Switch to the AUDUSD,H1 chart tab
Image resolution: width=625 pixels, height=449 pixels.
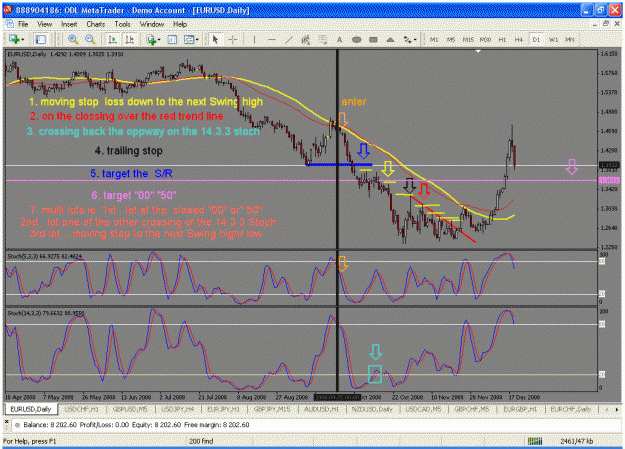pyautogui.click(x=321, y=409)
